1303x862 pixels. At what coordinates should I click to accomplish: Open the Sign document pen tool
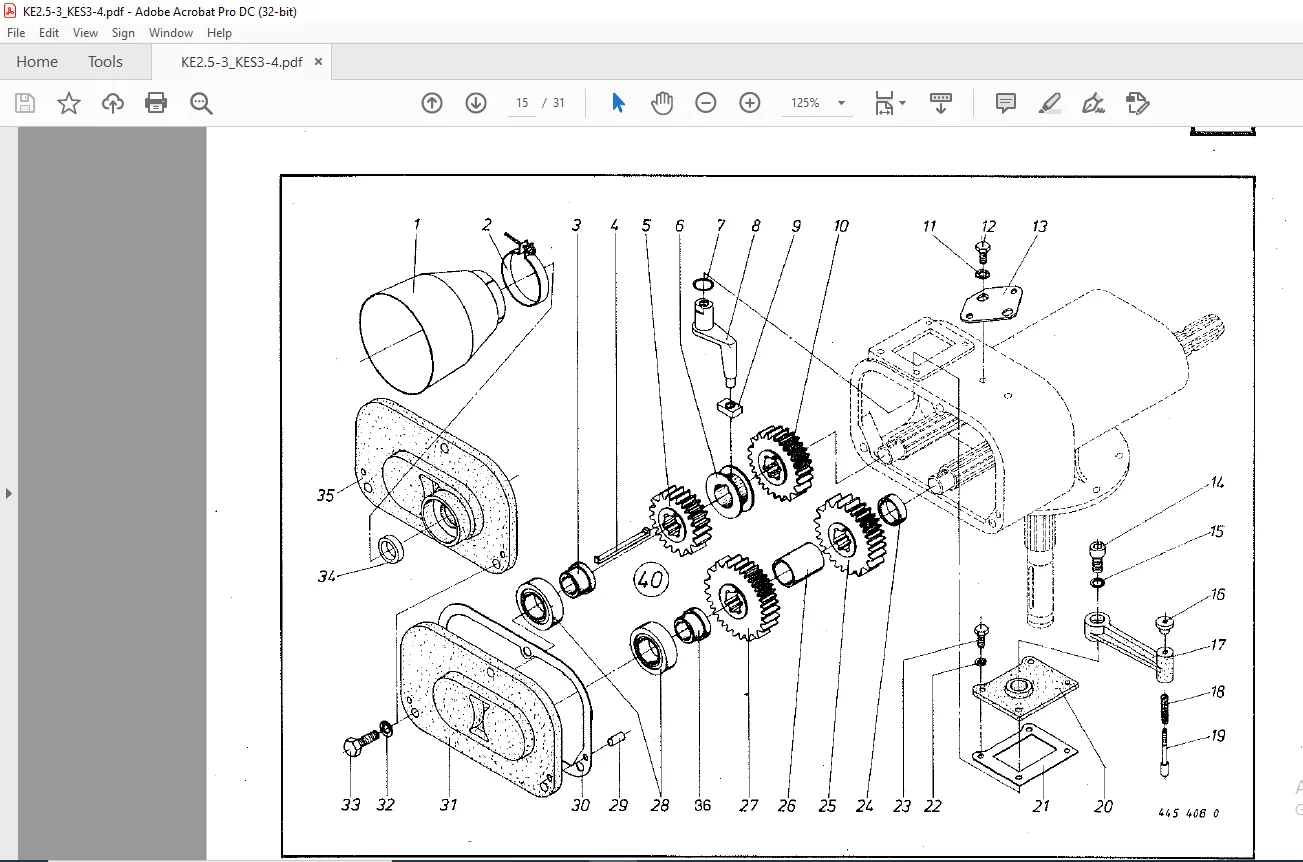point(1094,103)
